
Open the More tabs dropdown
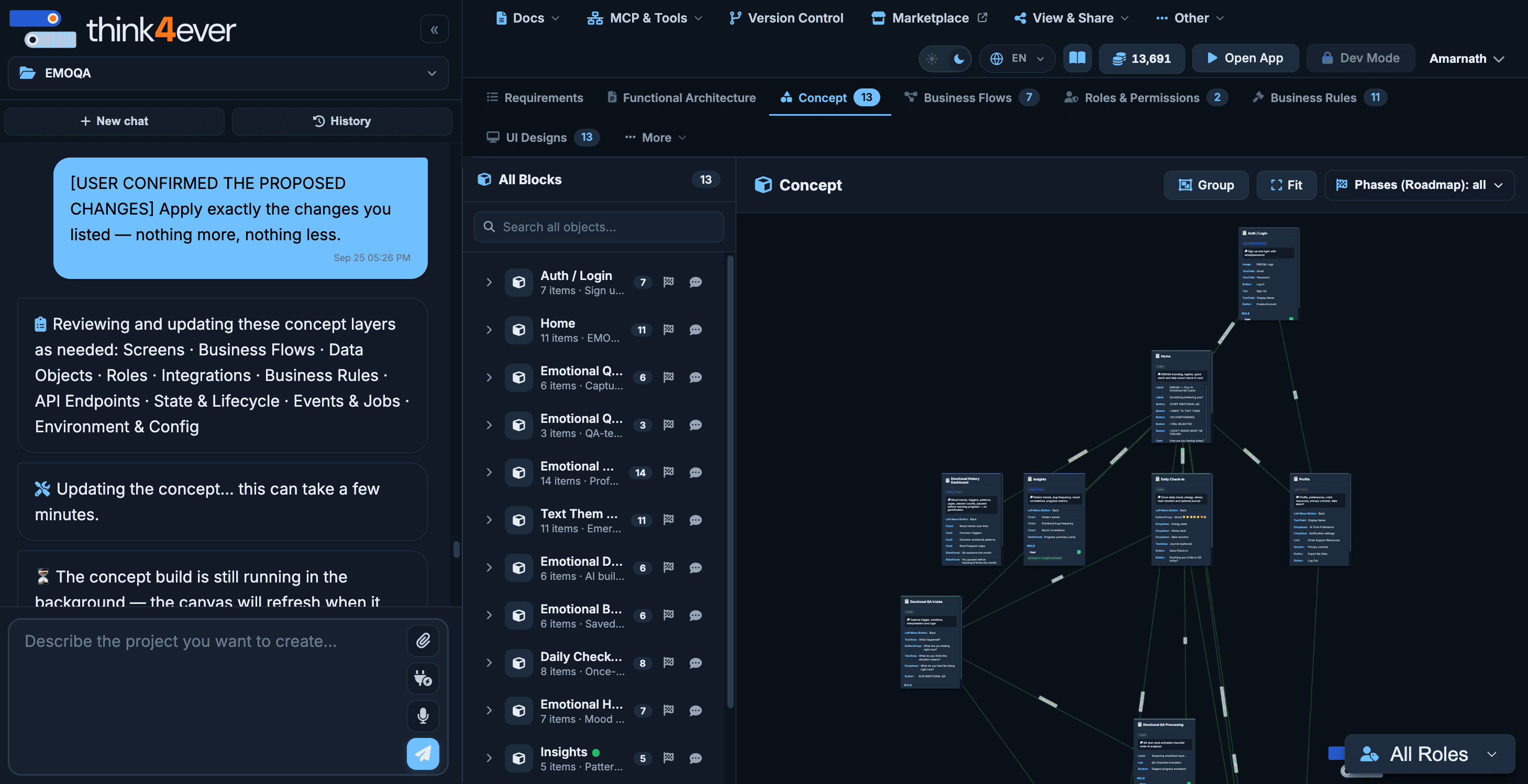coord(656,138)
